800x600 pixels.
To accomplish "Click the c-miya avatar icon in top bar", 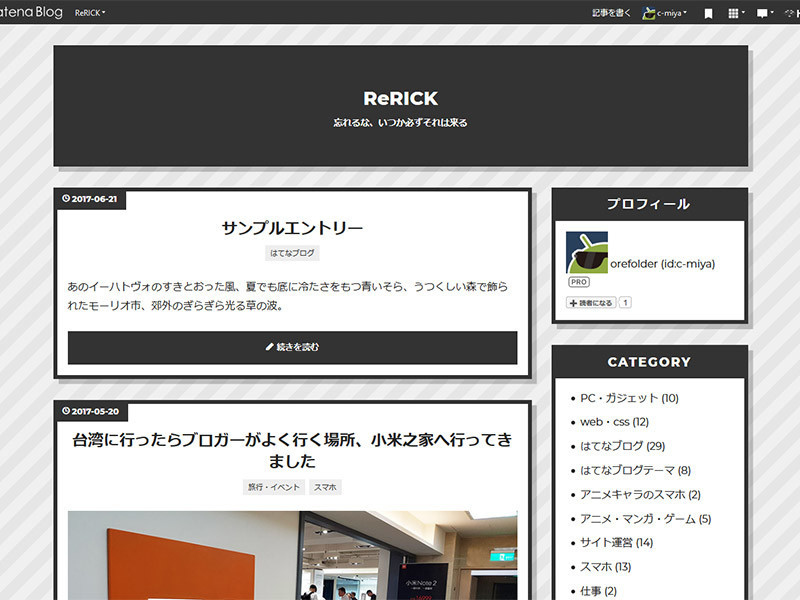I will (x=648, y=13).
